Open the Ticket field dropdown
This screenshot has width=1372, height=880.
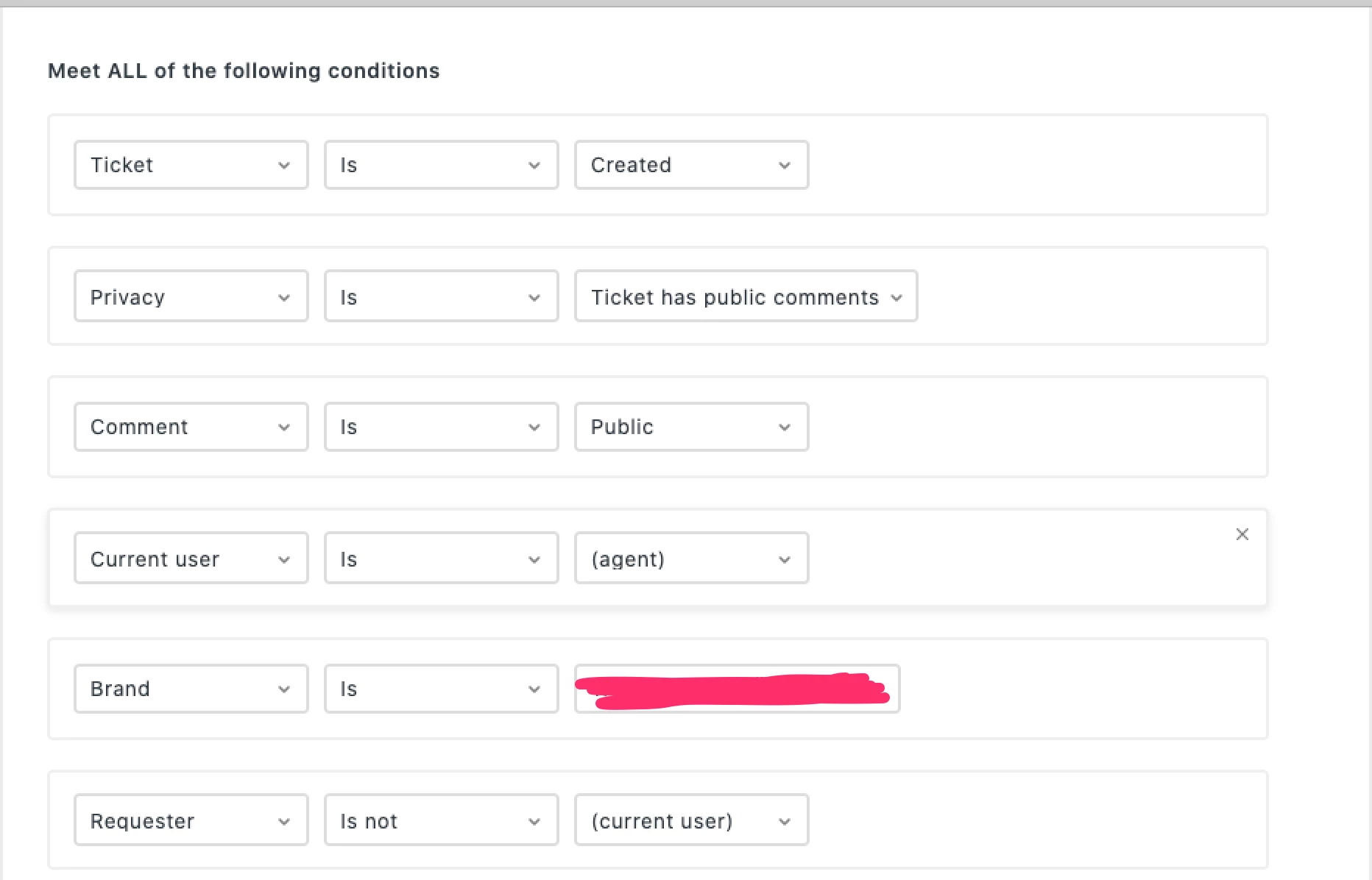click(191, 165)
